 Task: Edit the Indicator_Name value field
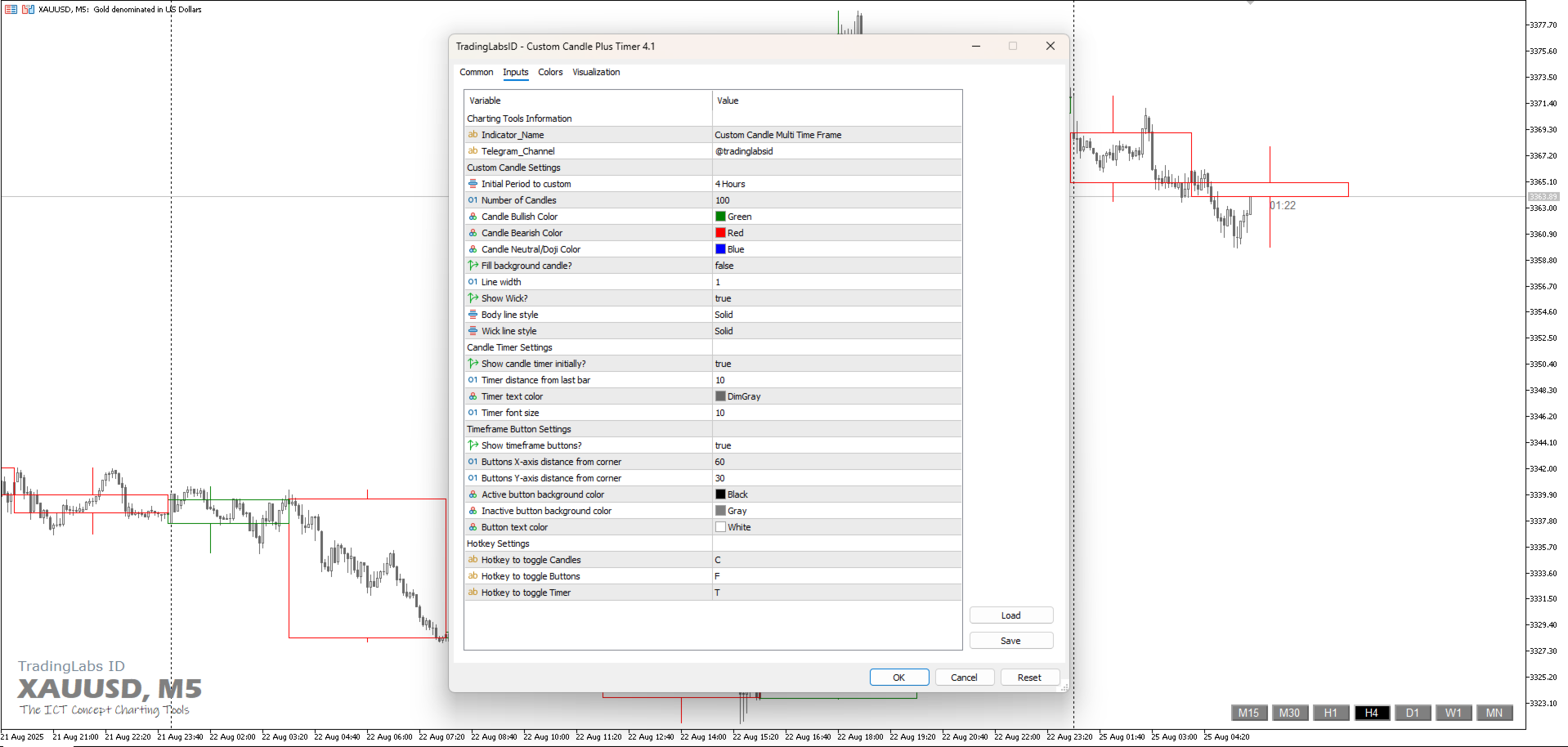837,135
